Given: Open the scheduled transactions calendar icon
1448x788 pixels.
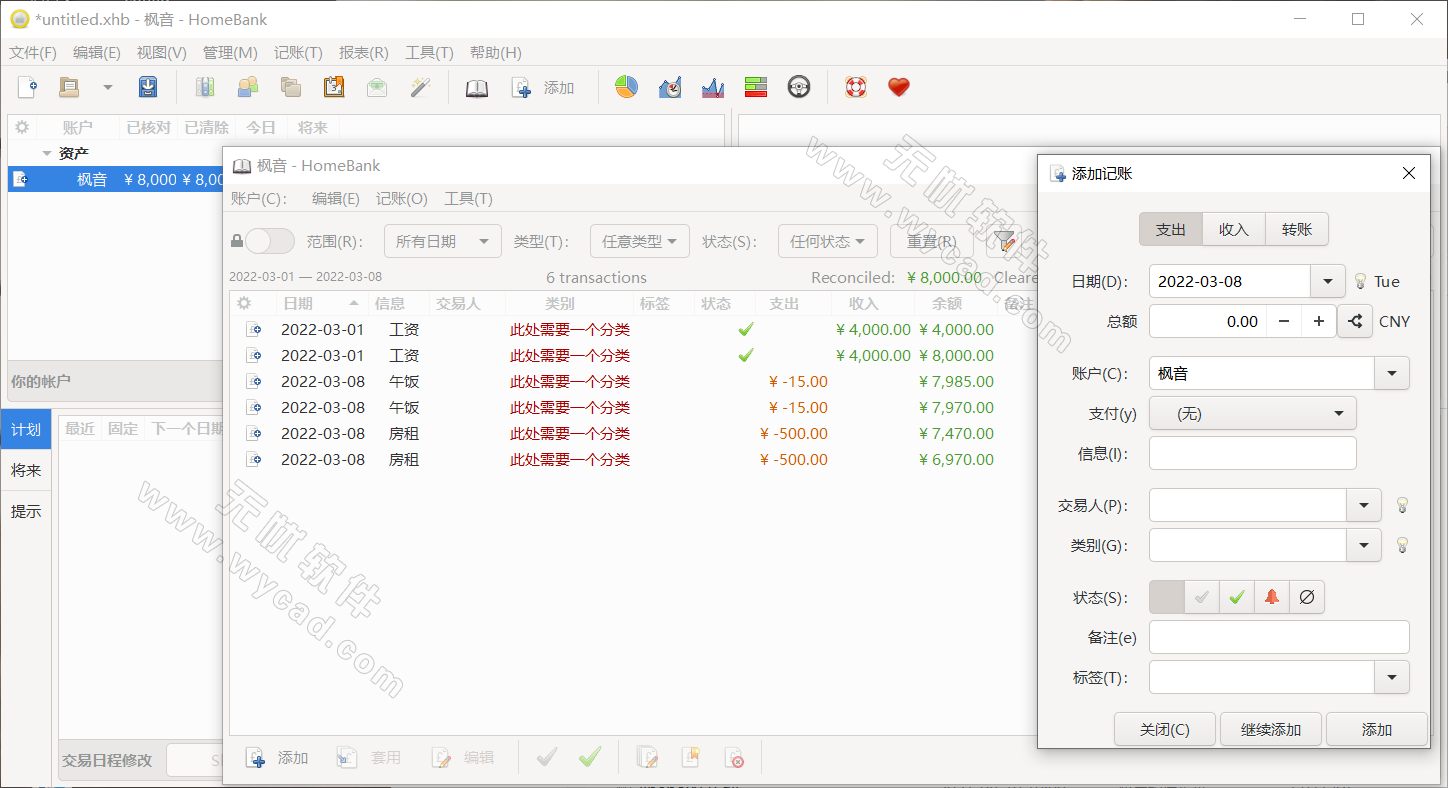Looking at the screenshot, I should click(x=333, y=87).
